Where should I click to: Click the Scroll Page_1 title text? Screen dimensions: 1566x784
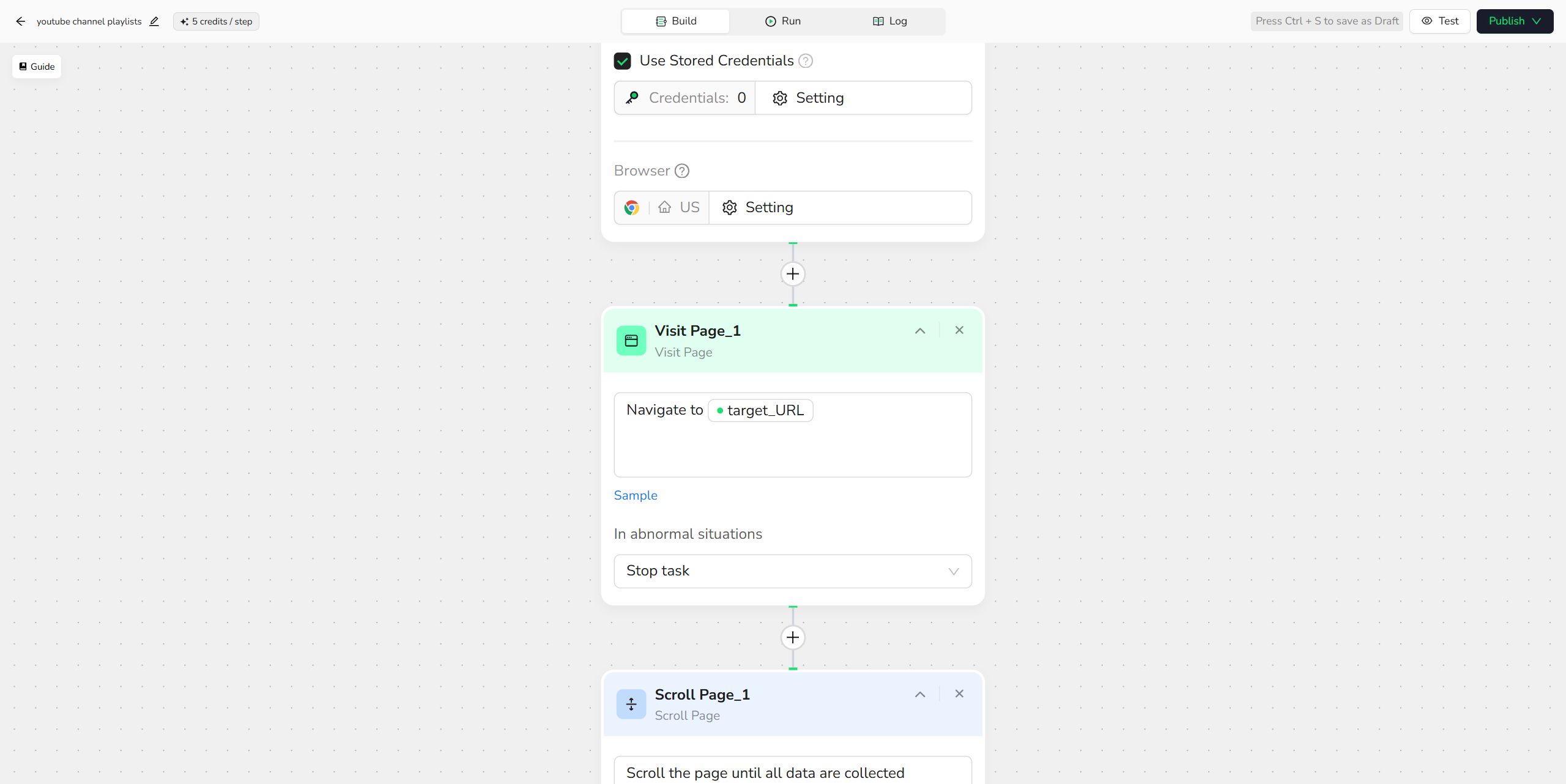[702, 695]
